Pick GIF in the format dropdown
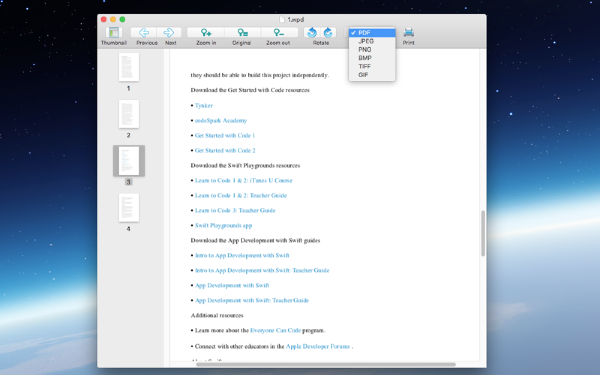The width and height of the screenshot is (600, 375). point(372,75)
